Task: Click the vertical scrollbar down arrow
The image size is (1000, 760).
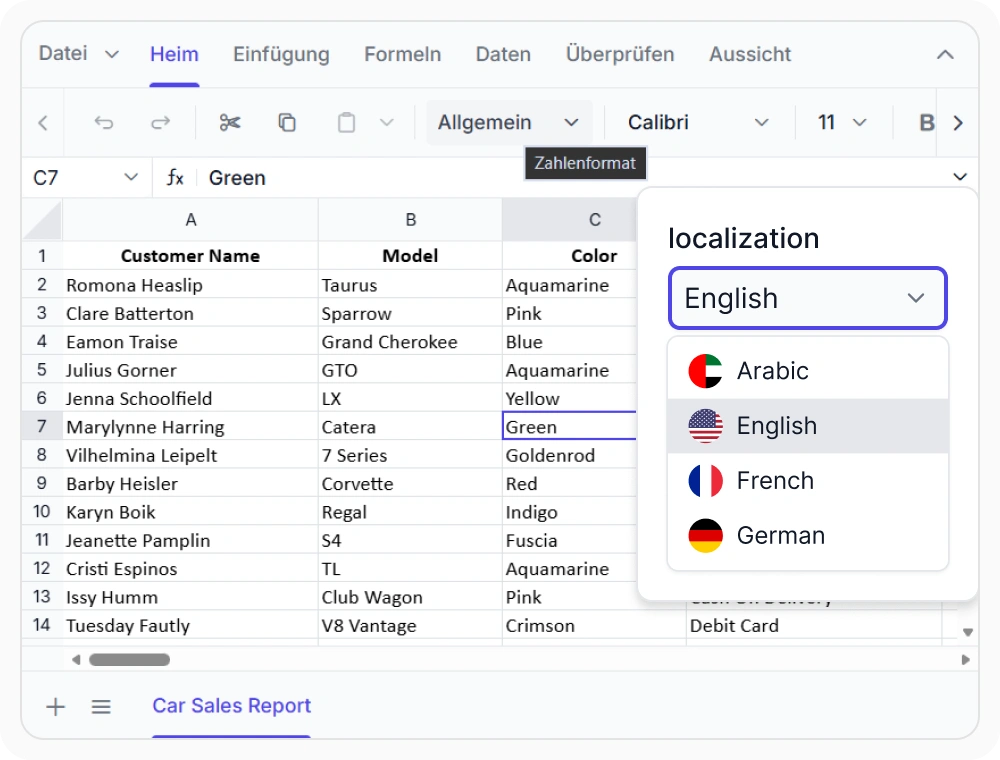Action: click(x=967, y=632)
